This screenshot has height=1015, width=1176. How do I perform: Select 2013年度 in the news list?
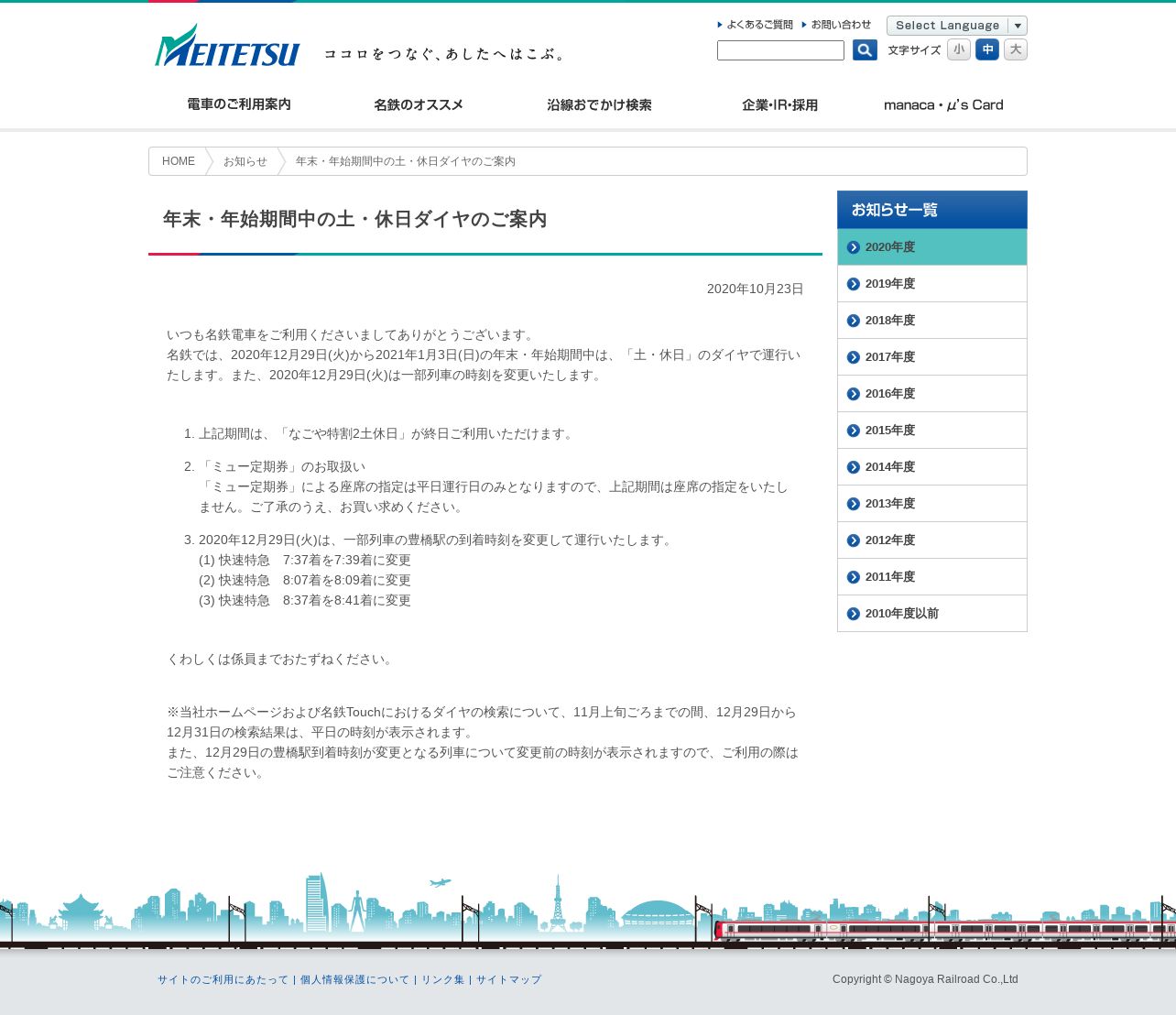coord(932,504)
